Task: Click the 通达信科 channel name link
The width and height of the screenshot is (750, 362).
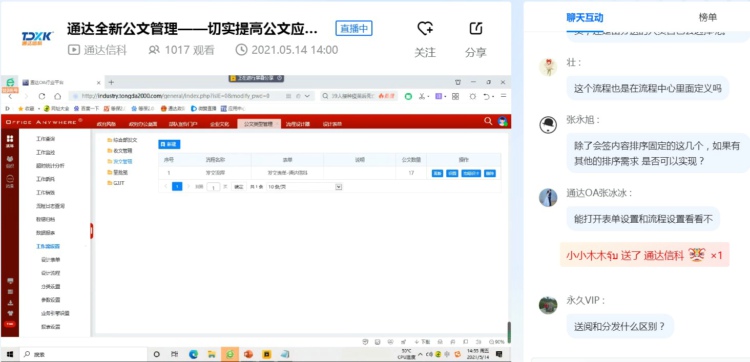Action: pyautogui.click(x=105, y=50)
